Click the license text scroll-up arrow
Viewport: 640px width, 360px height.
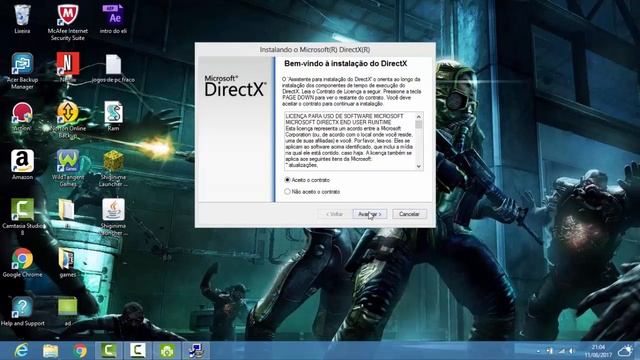pyautogui.click(x=419, y=116)
